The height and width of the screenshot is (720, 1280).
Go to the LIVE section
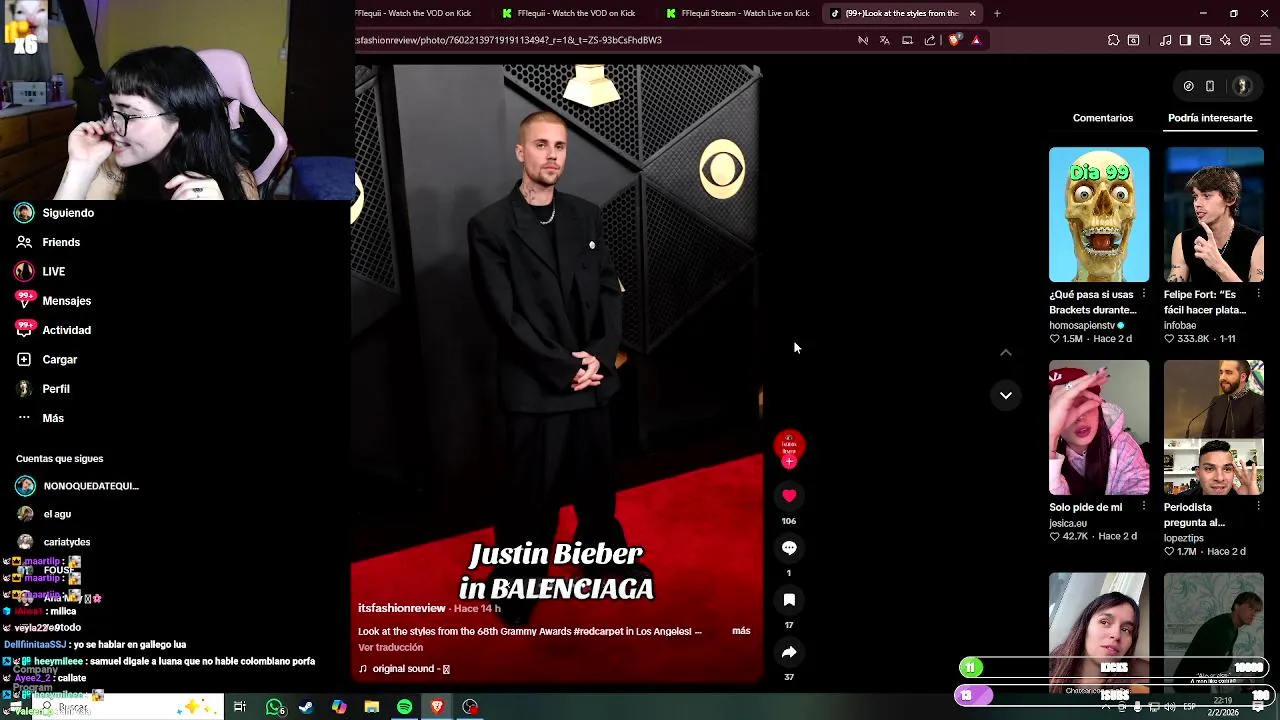[x=40, y=271]
